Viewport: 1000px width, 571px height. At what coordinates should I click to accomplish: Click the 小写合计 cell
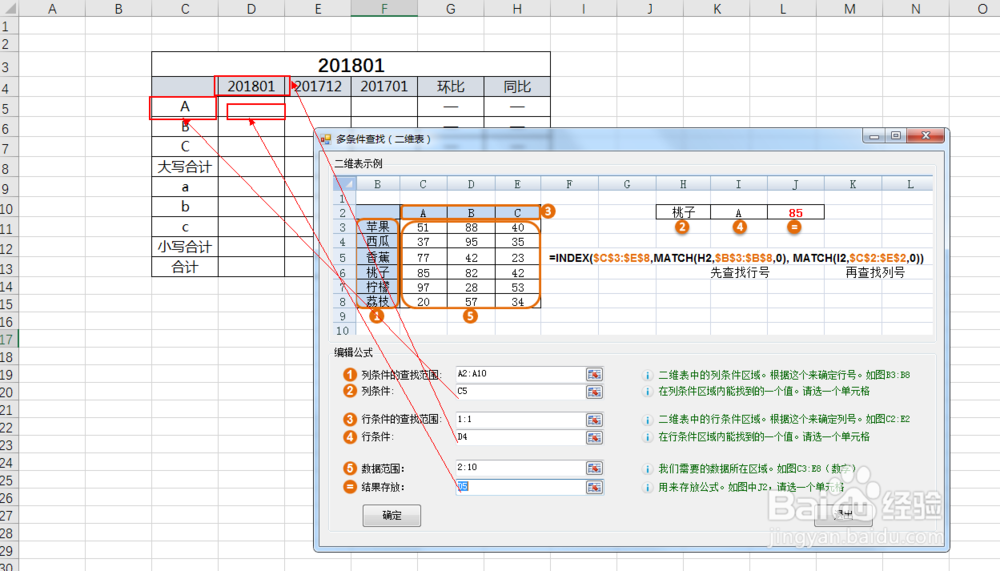(x=185, y=247)
